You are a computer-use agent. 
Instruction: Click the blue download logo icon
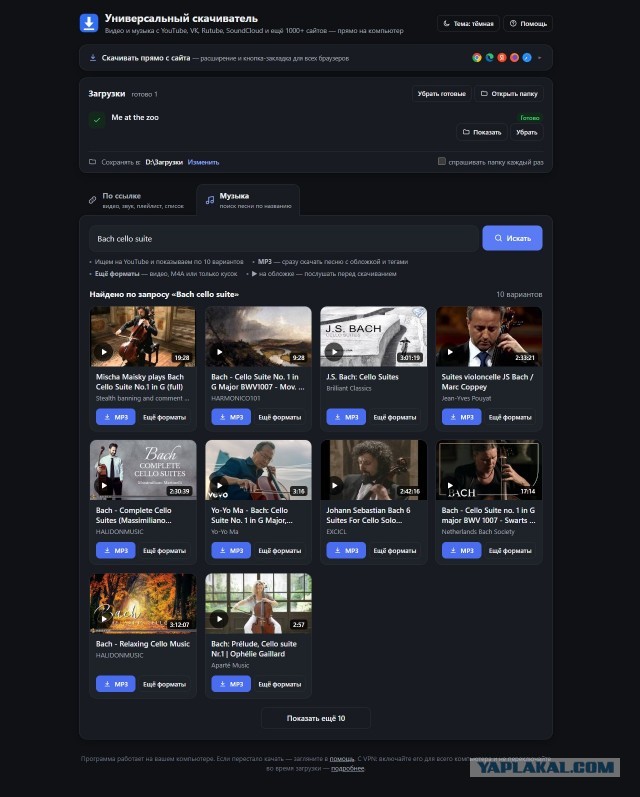89,23
